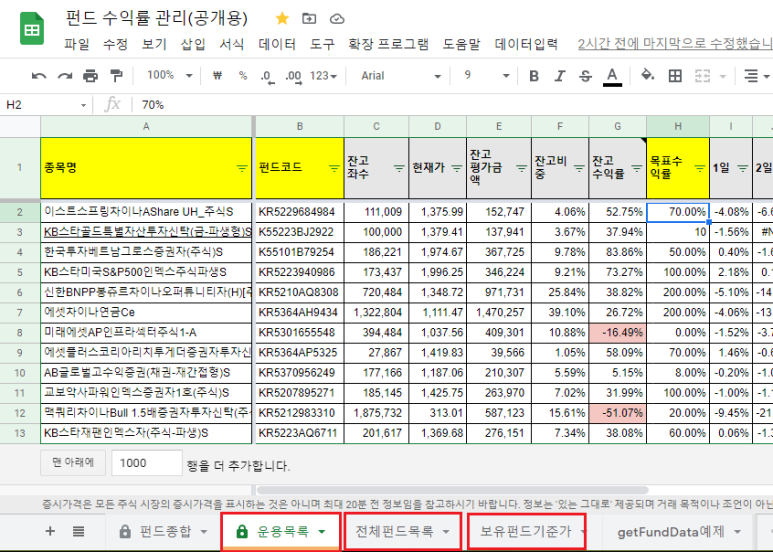The width and height of the screenshot is (773, 552).
Task: Open filter for 목표수익률 column
Action: 700,168
